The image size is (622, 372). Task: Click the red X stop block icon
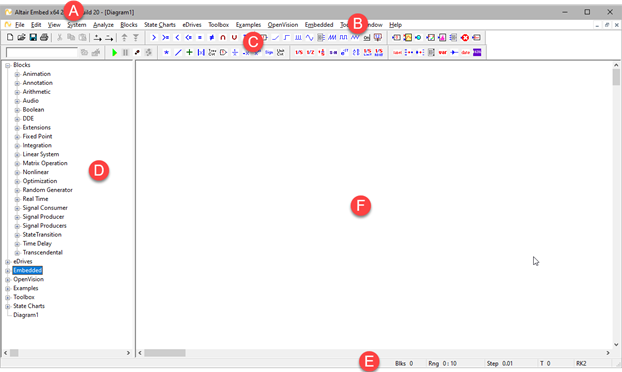click(465, 38)
